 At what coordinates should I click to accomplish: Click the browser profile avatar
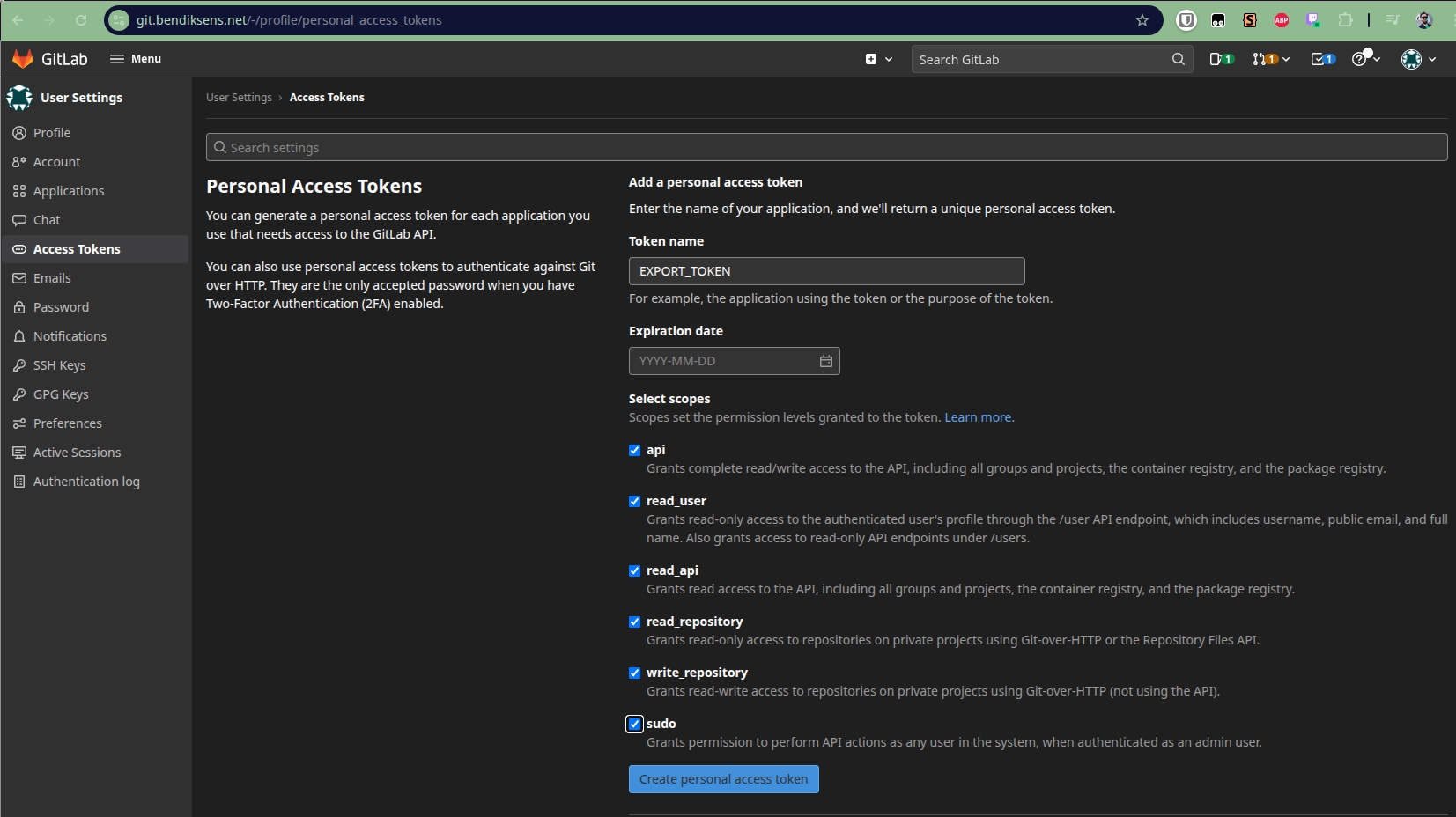pos(1424,20)
